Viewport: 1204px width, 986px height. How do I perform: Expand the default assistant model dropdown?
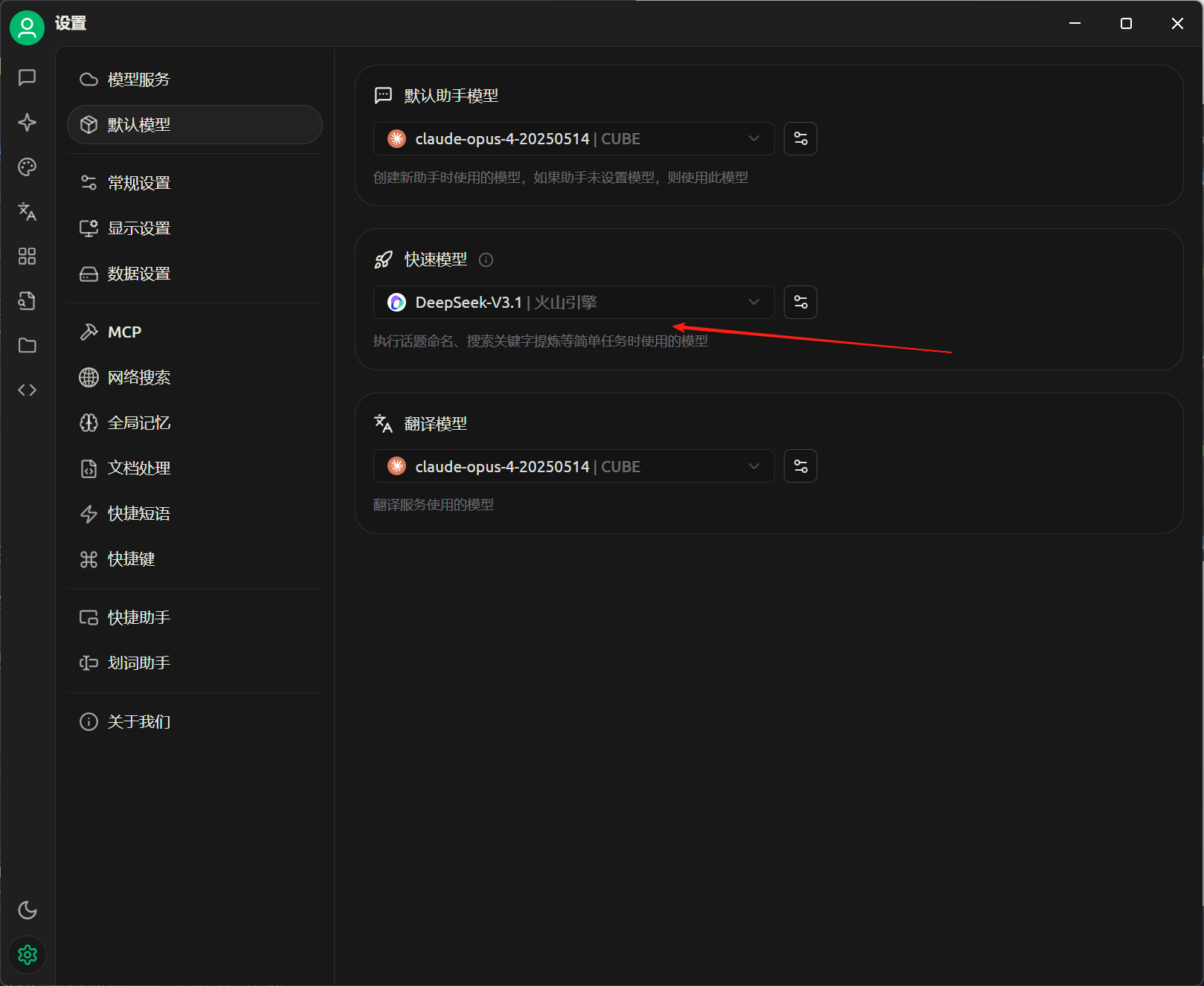(x=573, y=138)
